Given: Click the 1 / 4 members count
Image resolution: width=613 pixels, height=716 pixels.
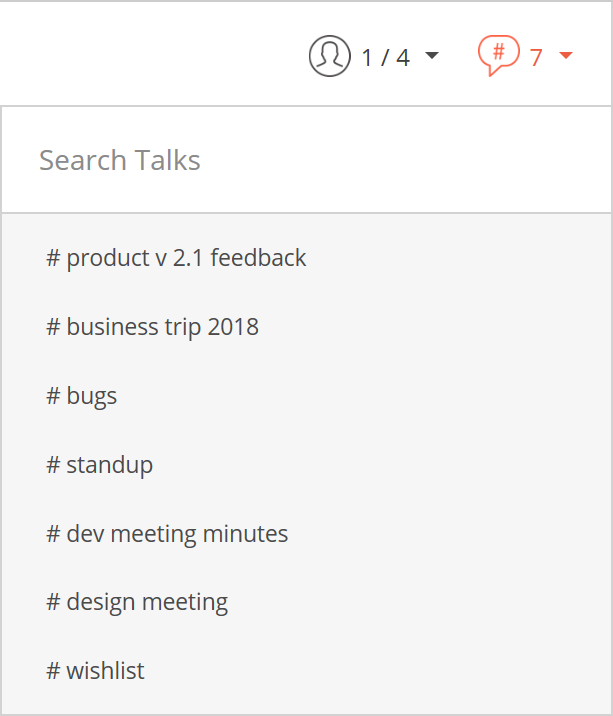Looking at the screenshot, I should point(386,58).
